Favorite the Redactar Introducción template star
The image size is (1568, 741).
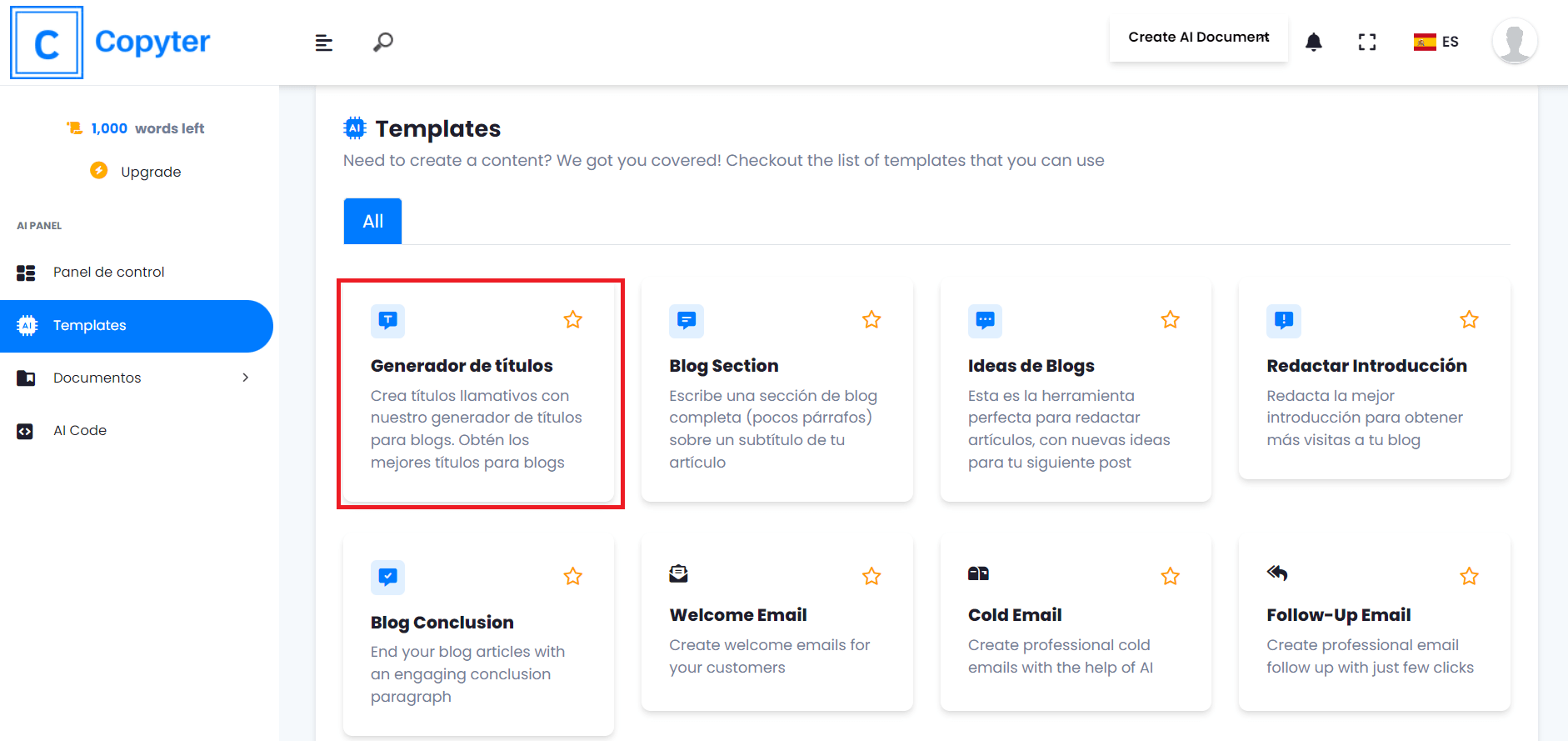click(x=1469, y=319)
